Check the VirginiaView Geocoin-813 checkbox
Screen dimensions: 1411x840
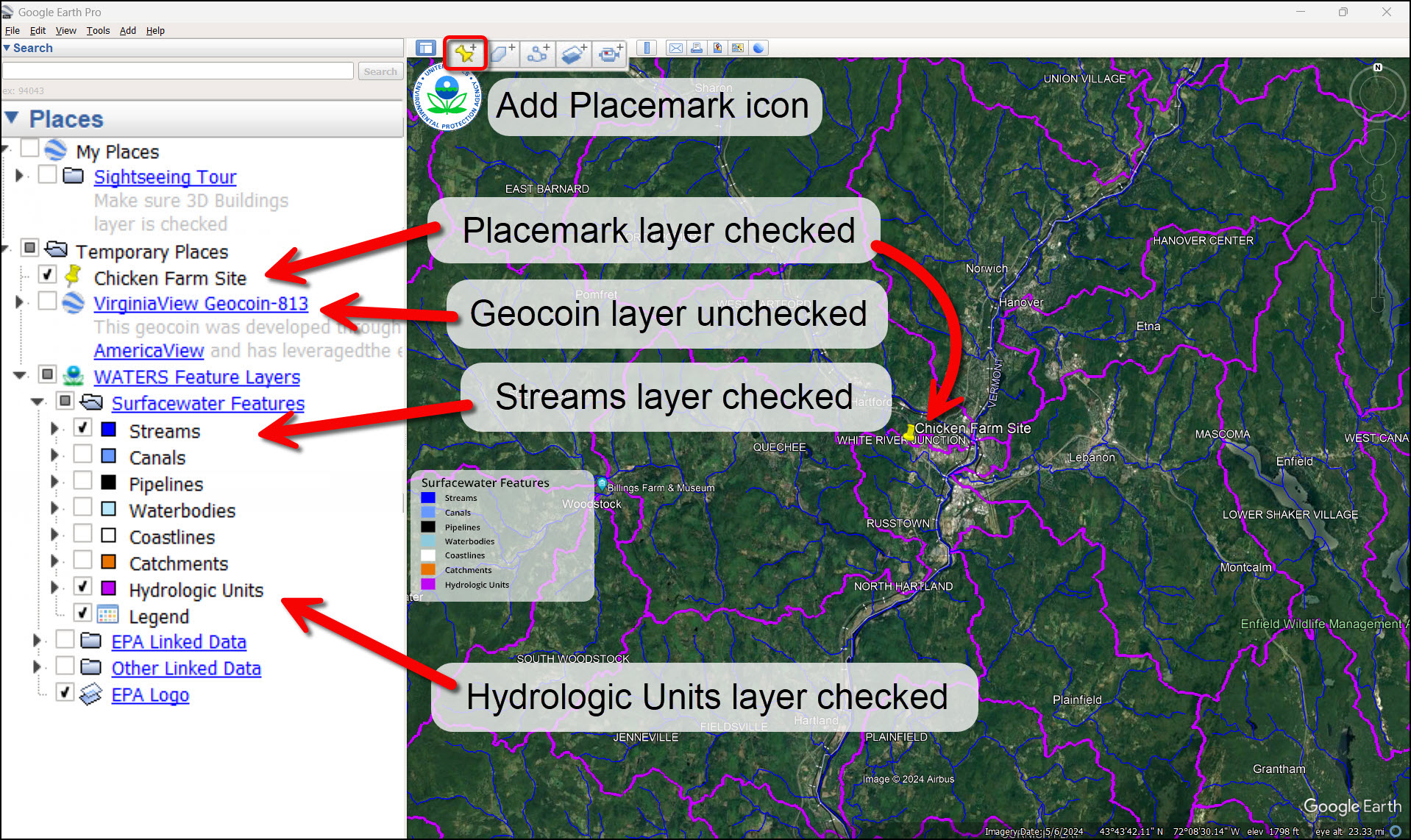tap(48, 301)
